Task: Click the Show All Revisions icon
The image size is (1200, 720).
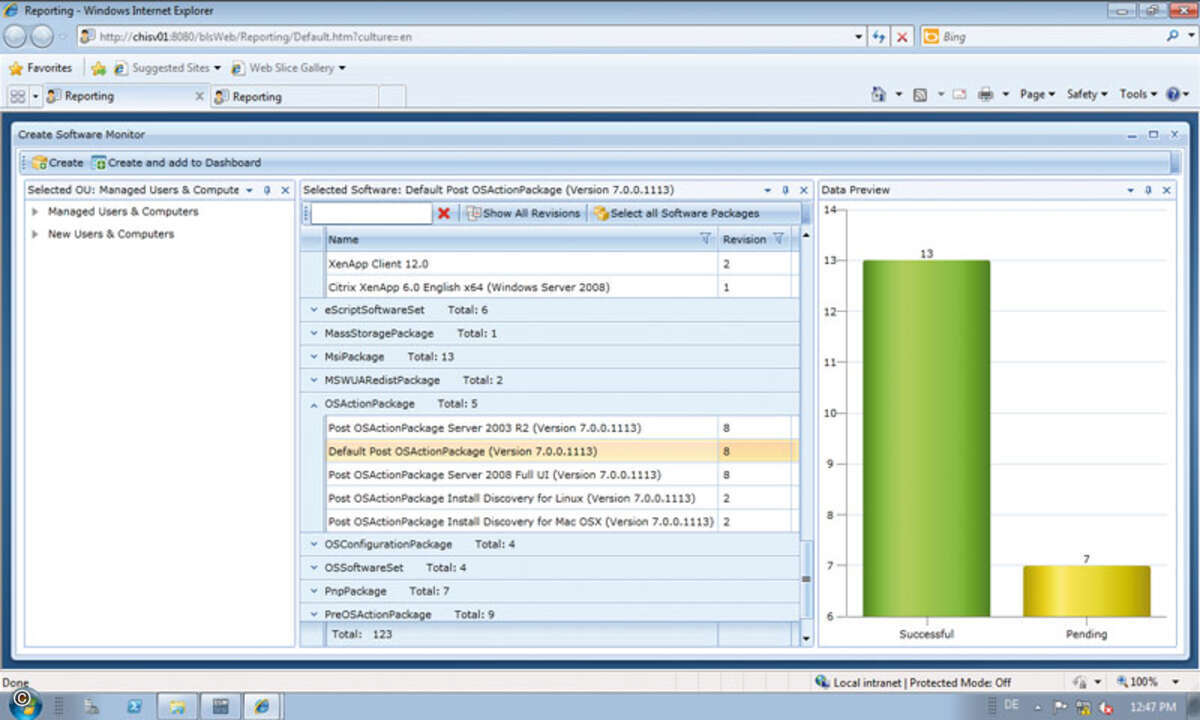Action: tap(474, 213)
